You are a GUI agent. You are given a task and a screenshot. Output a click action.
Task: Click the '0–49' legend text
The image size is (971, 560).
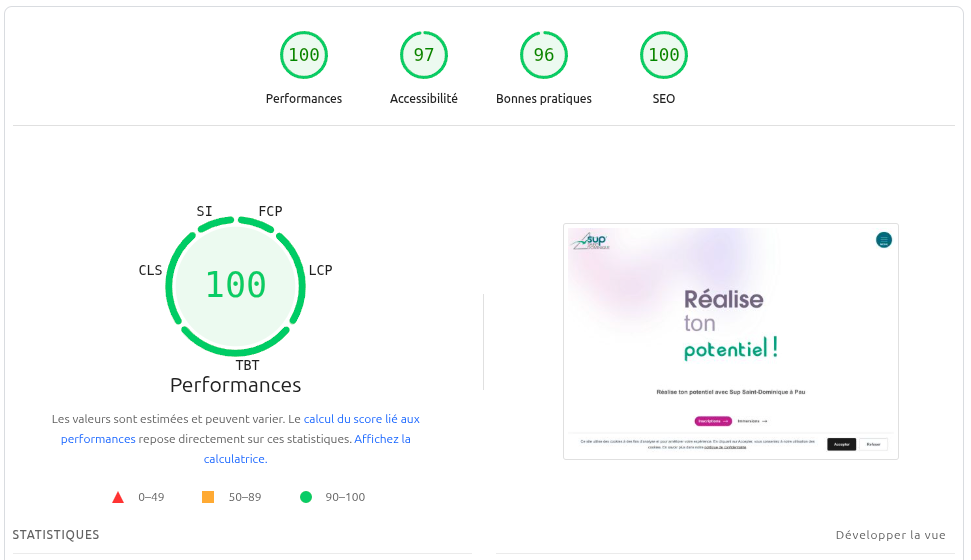151,497
